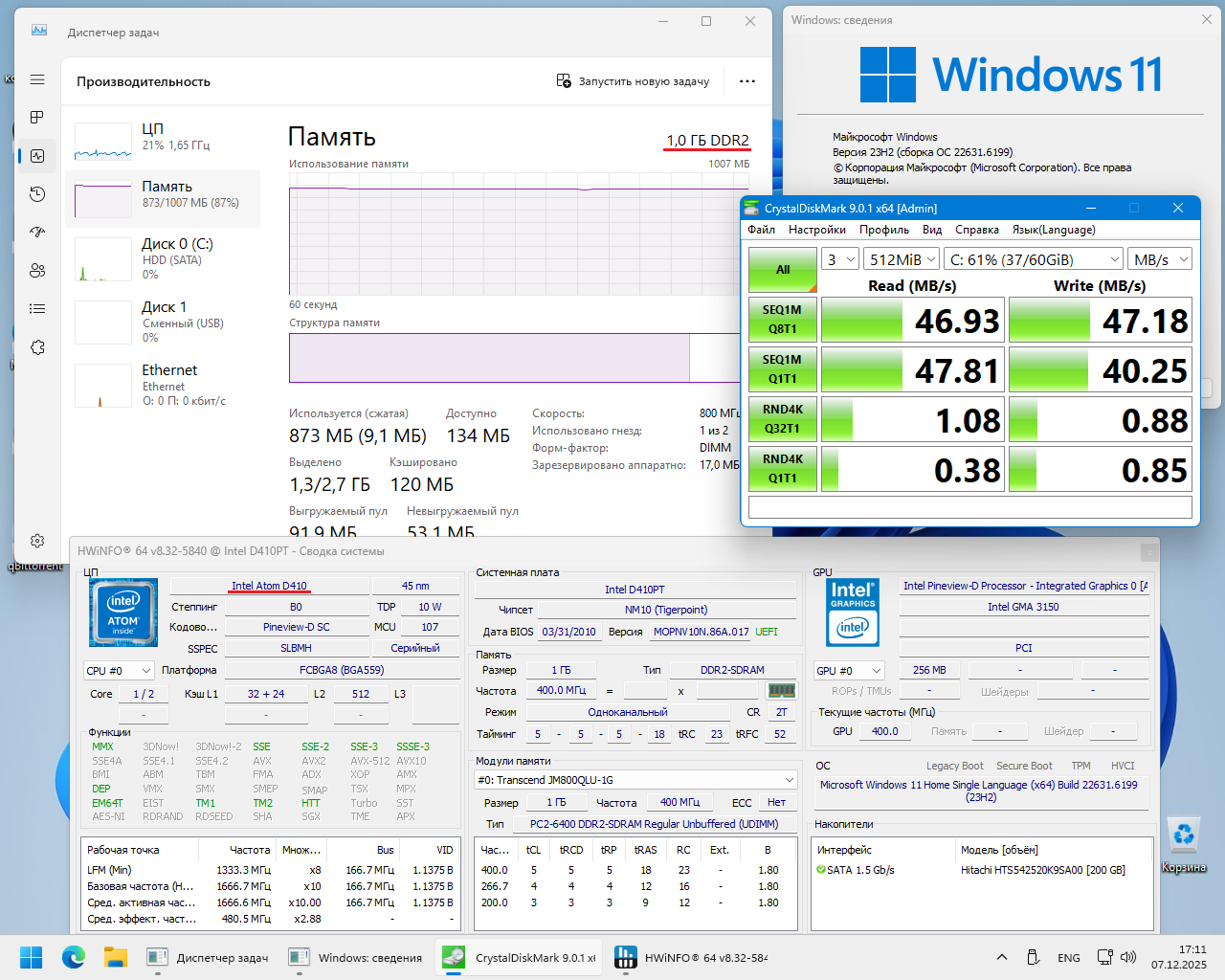Open the three-dots more options in Task Manager
Screen dimensions: 1225x980
(x=747, y=81)
